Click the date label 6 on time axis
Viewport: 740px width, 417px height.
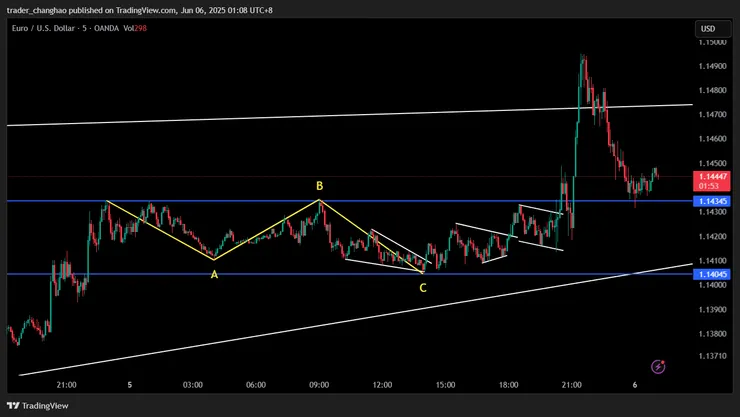(x=635, y=385)
